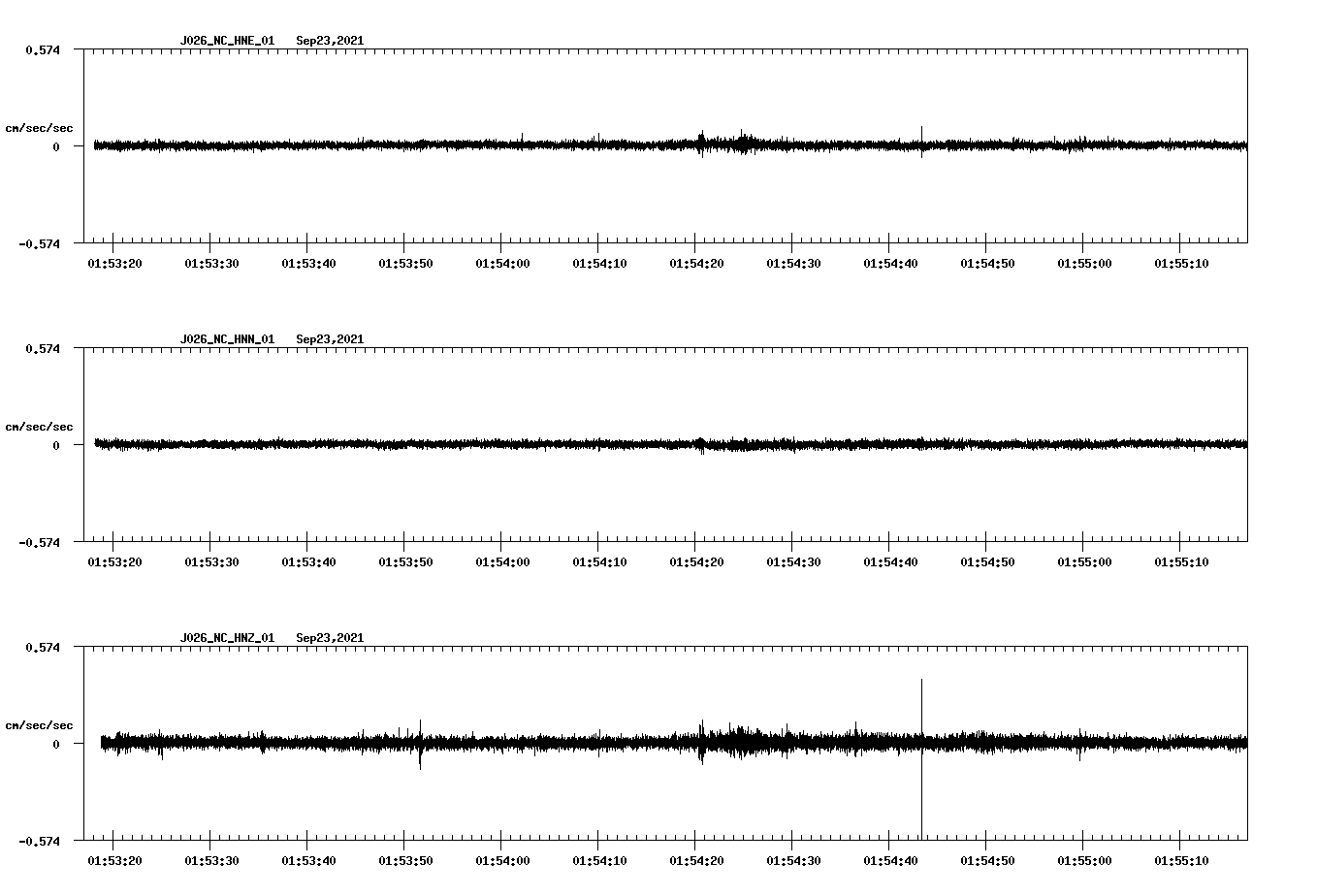
Task: Click the zero baseline label on the HNN plot
Action: [56, 445]
